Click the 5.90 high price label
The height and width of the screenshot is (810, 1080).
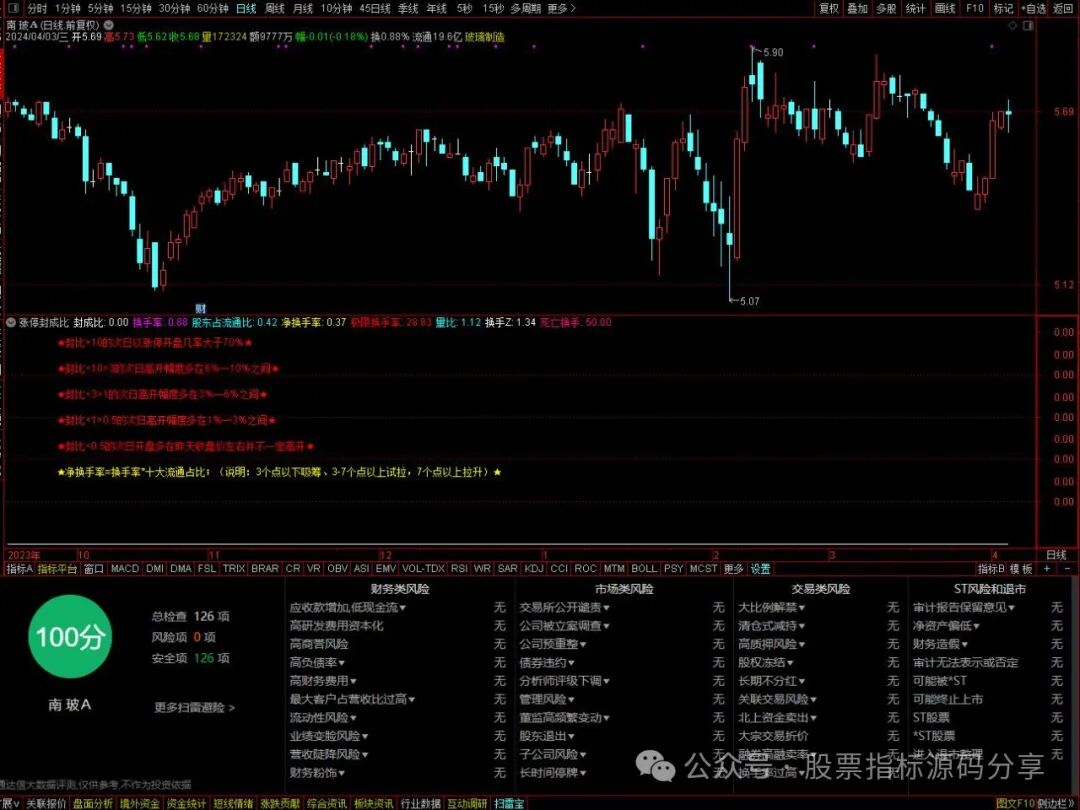tap(773, 52)
